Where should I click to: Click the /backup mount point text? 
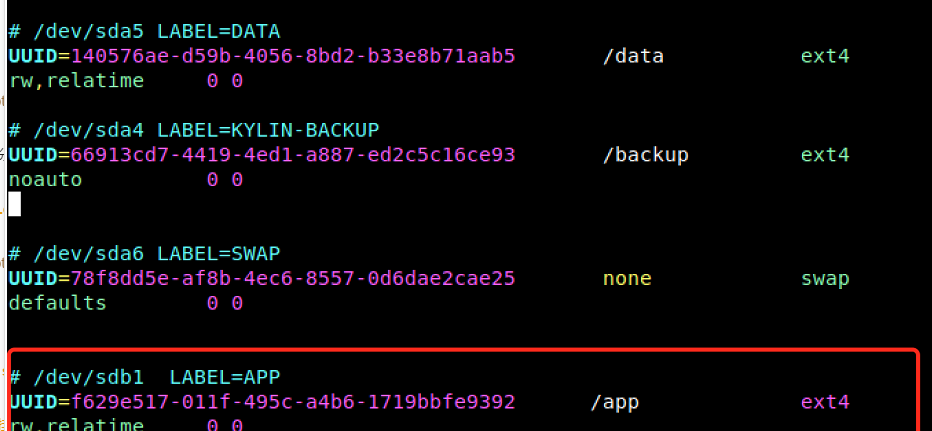[x=645, y=155]
